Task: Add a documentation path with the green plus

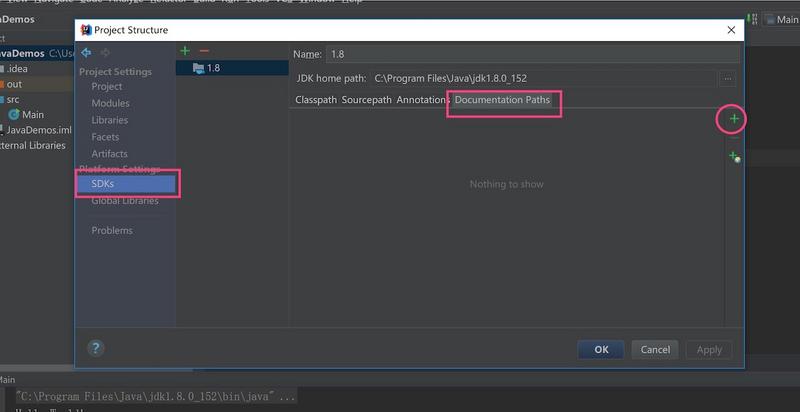Action: [x=734, y=119]
